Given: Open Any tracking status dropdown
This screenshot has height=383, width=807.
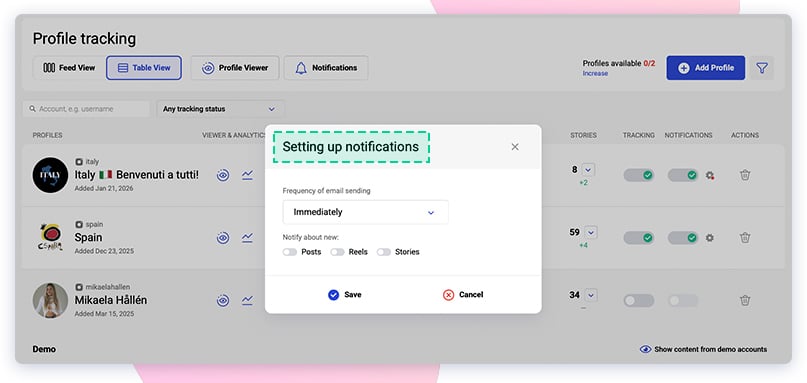Looking at the screenshot, I should [x=220, y=109].
